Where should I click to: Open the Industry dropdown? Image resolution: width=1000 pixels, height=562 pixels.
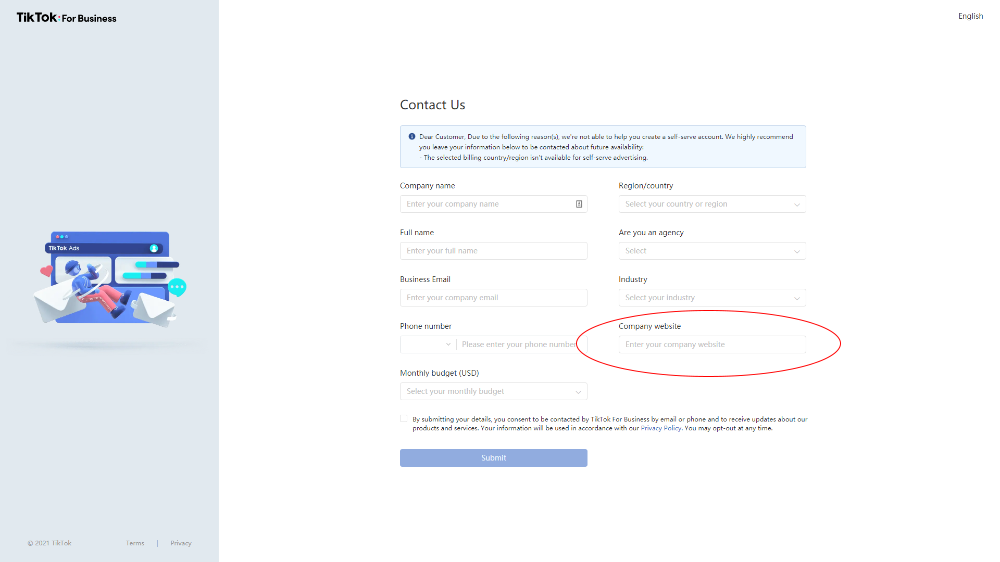coord(711,298)
